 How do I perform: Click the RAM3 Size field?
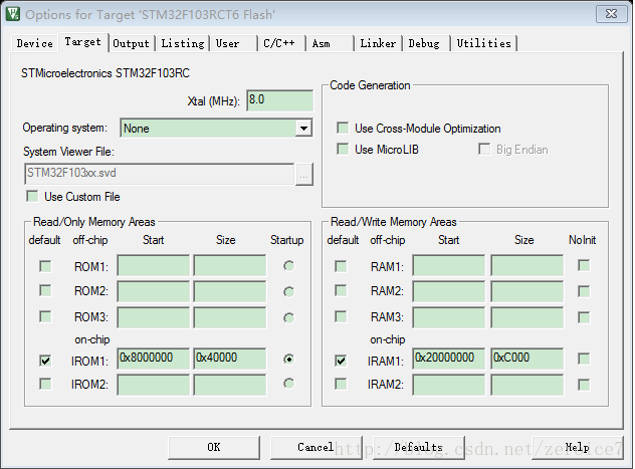pos(527,317)
